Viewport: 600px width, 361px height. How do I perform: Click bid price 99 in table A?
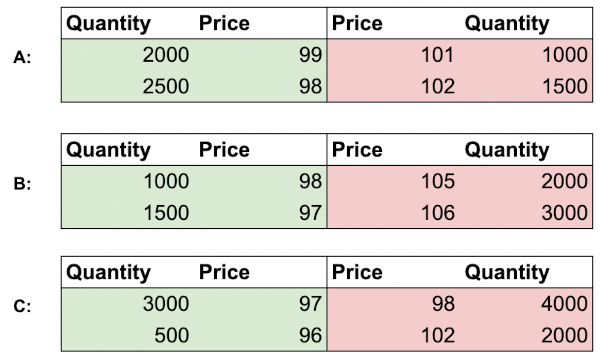coord(310,55)
